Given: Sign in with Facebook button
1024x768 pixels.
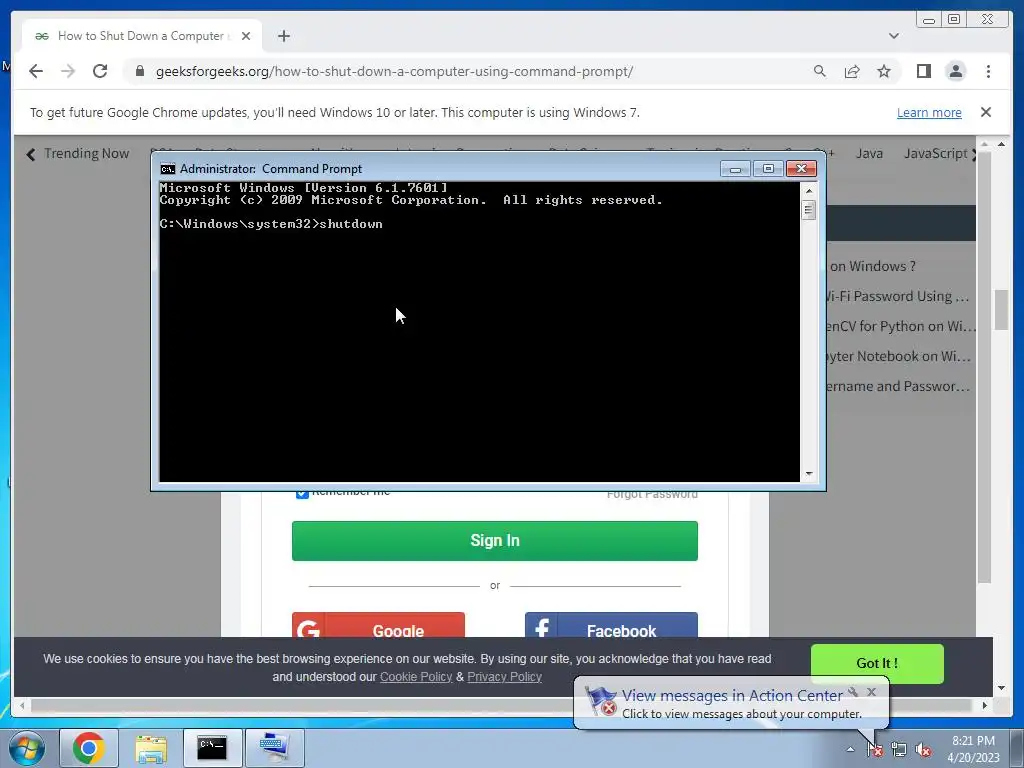Looking at the screenshot, I should pyautogui.click(x=611, y=625).
